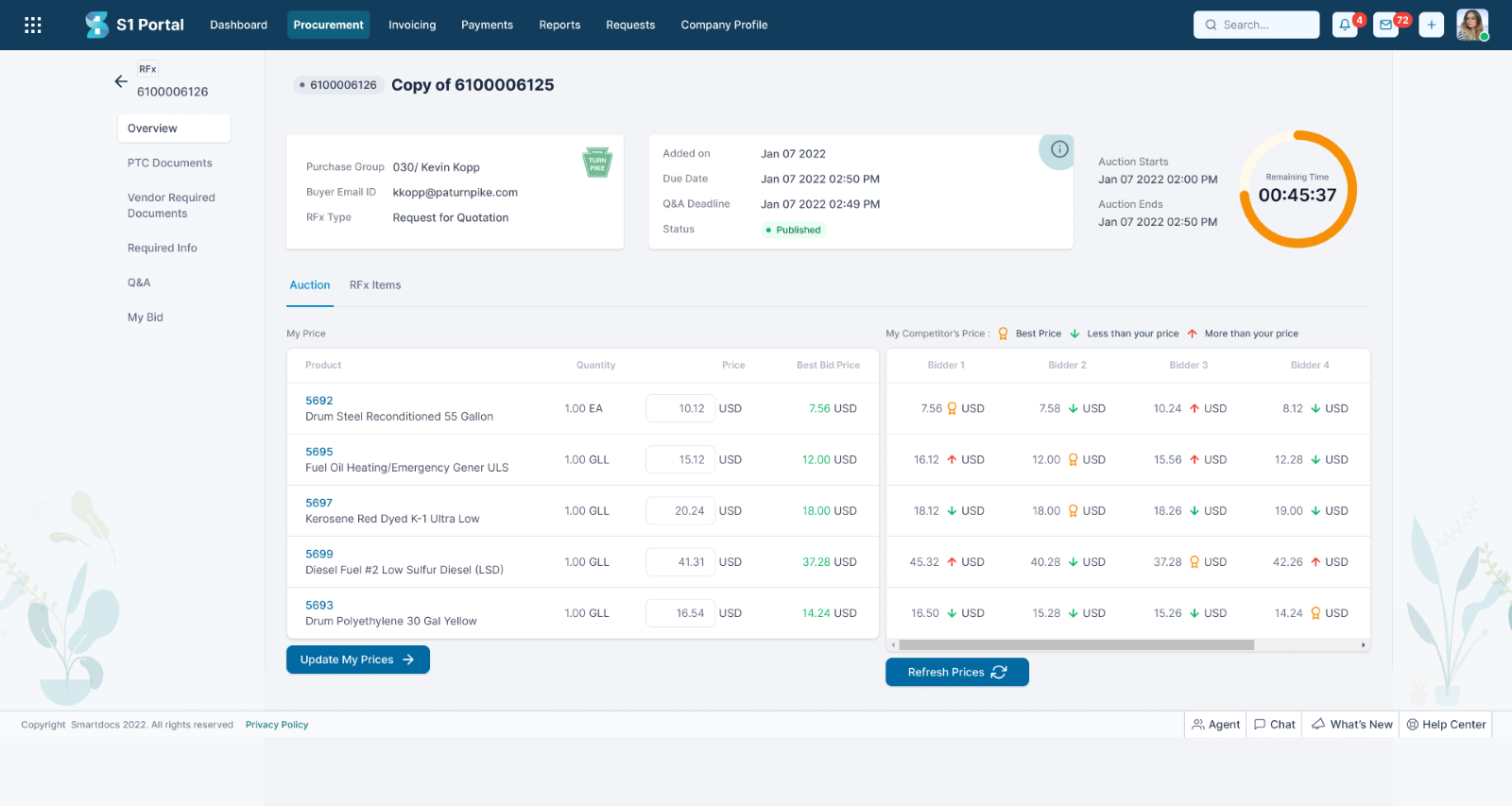1512x806 pixels.
Task: Open the Invoicing menu
Action: pyautogui.click(x=412, y=26)
